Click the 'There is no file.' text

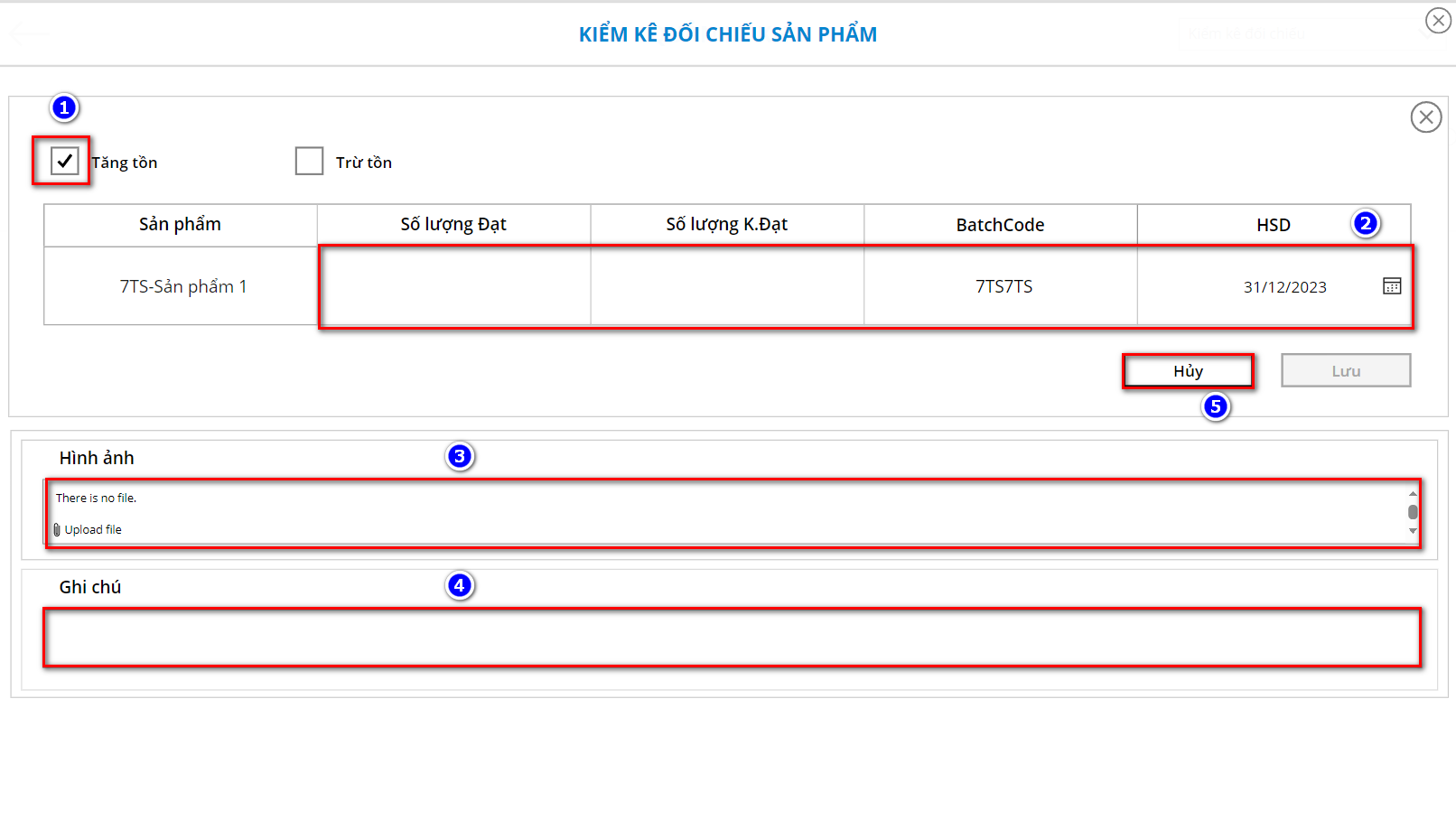(96, 498)
